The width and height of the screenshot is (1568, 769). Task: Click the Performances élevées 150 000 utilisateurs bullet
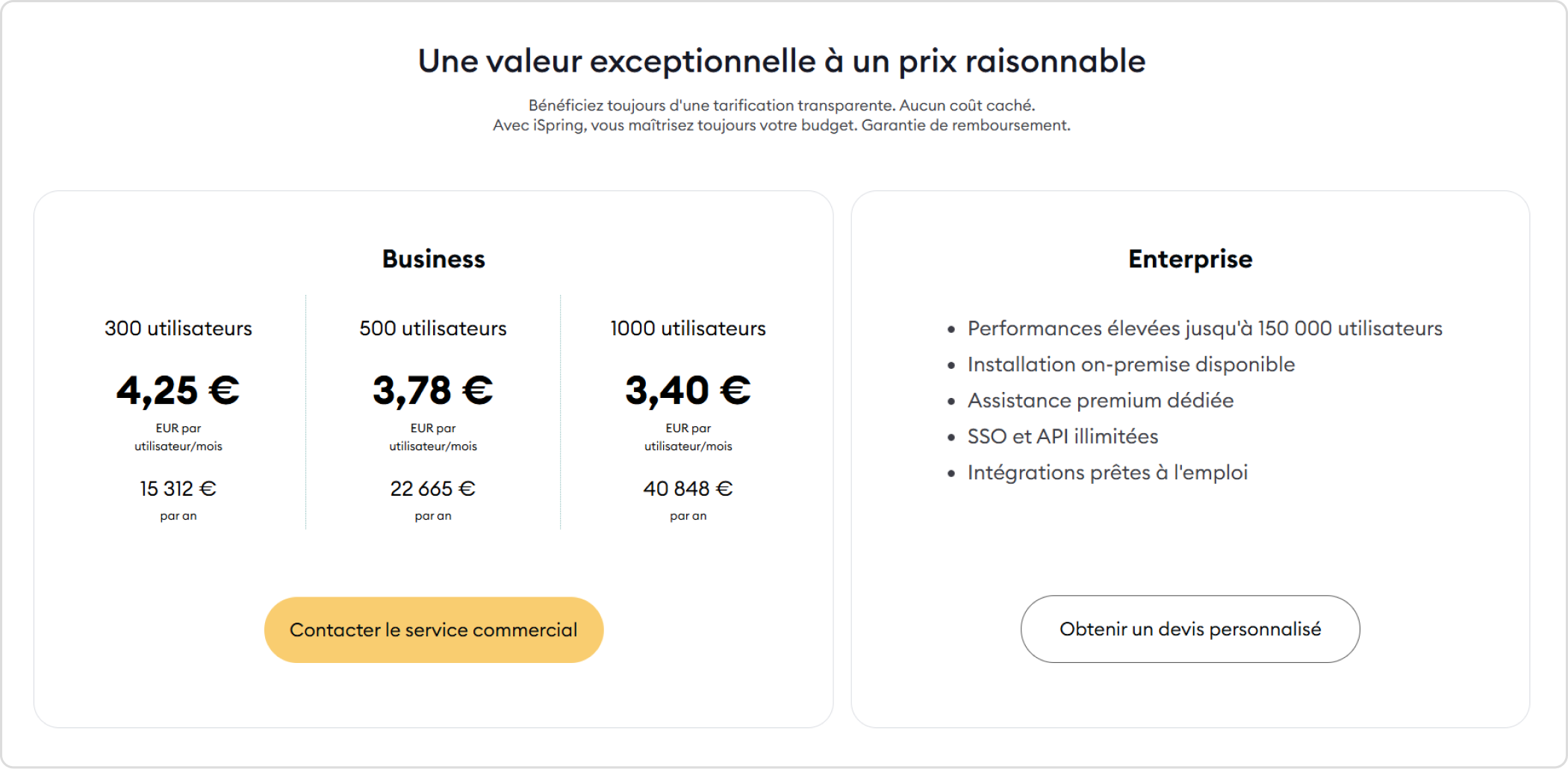pos(1204,328)
